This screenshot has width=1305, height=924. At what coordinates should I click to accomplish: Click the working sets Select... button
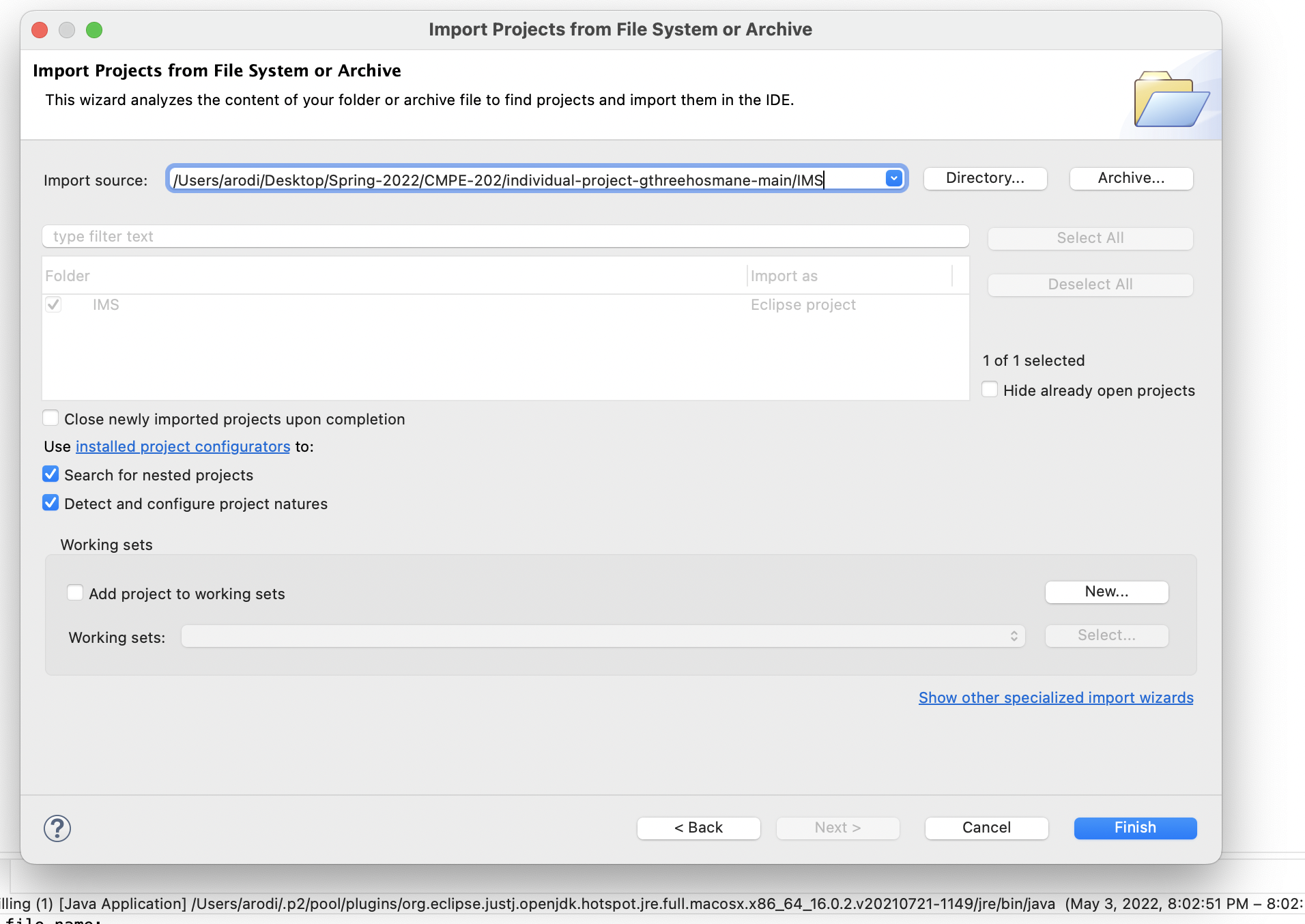pyautogui.click(x=1106, y=635)
